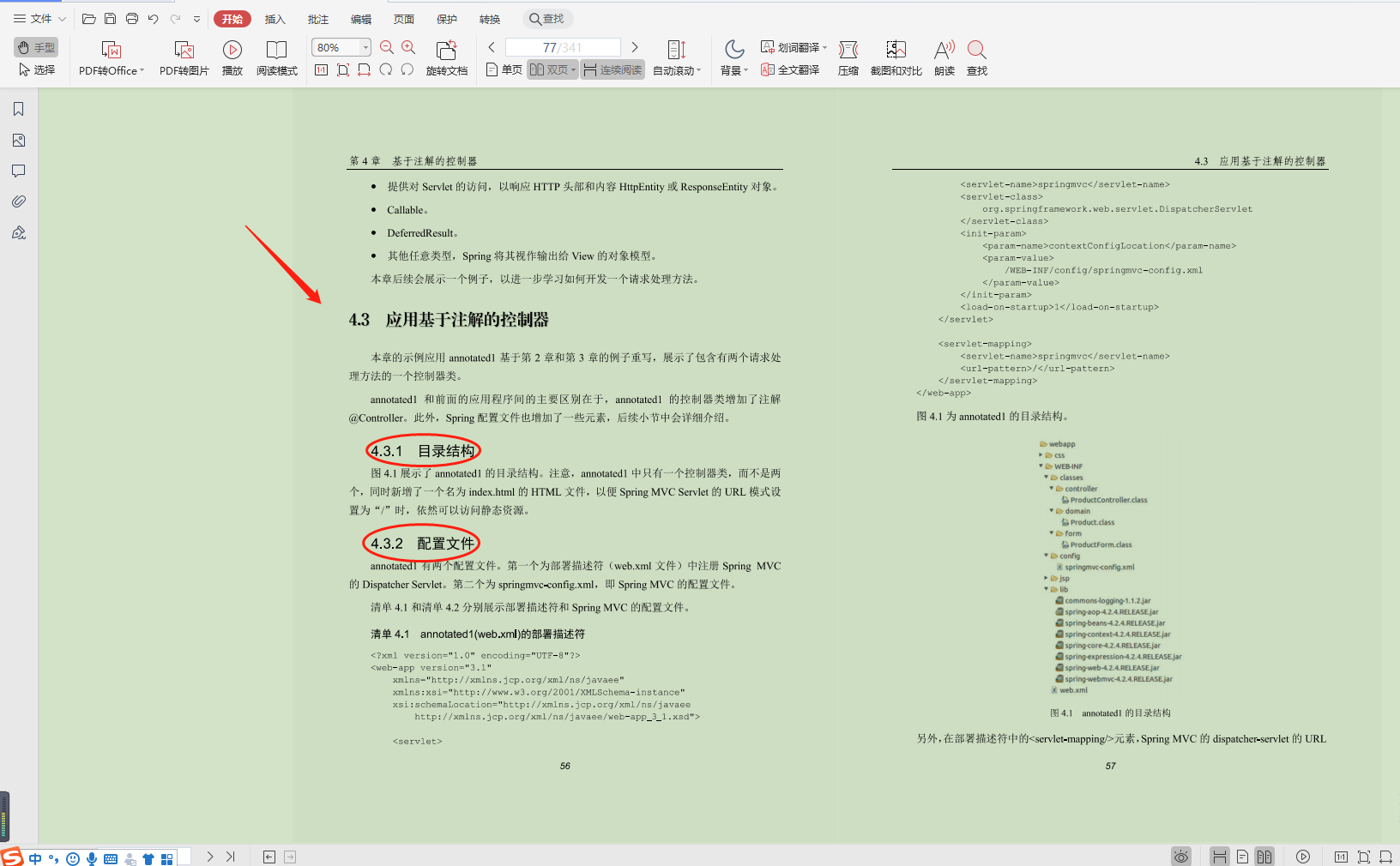
Task: Click play button in status bar
Action: click(1303, 857)
